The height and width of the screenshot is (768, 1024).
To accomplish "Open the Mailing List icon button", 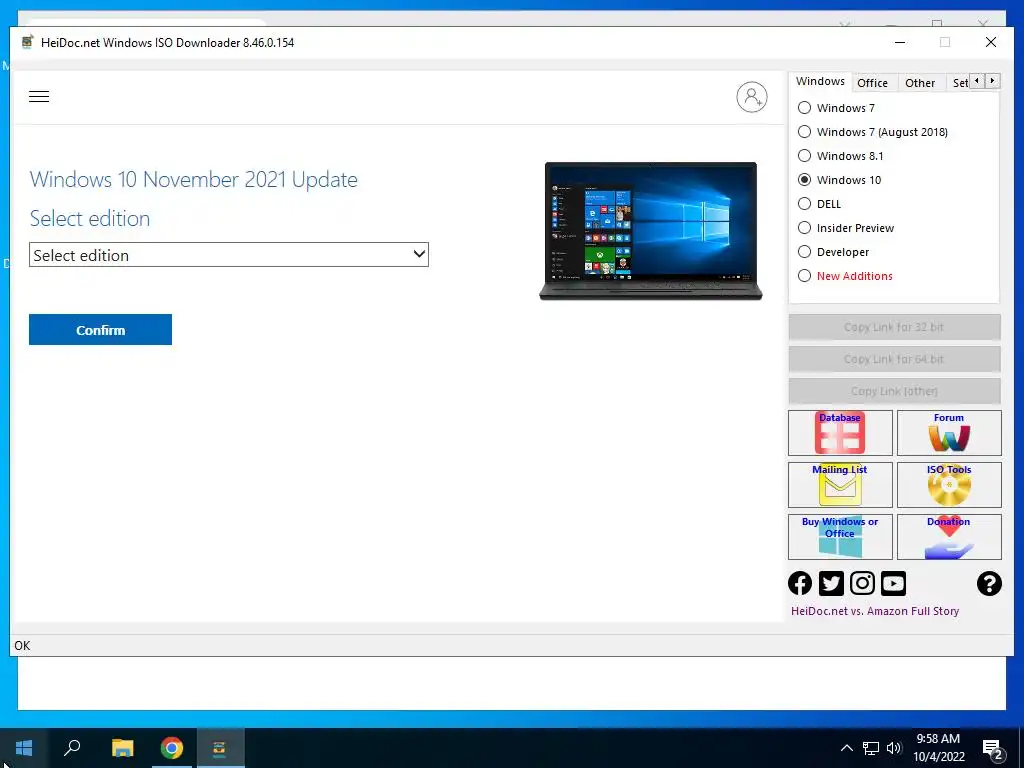I will 840,485.
